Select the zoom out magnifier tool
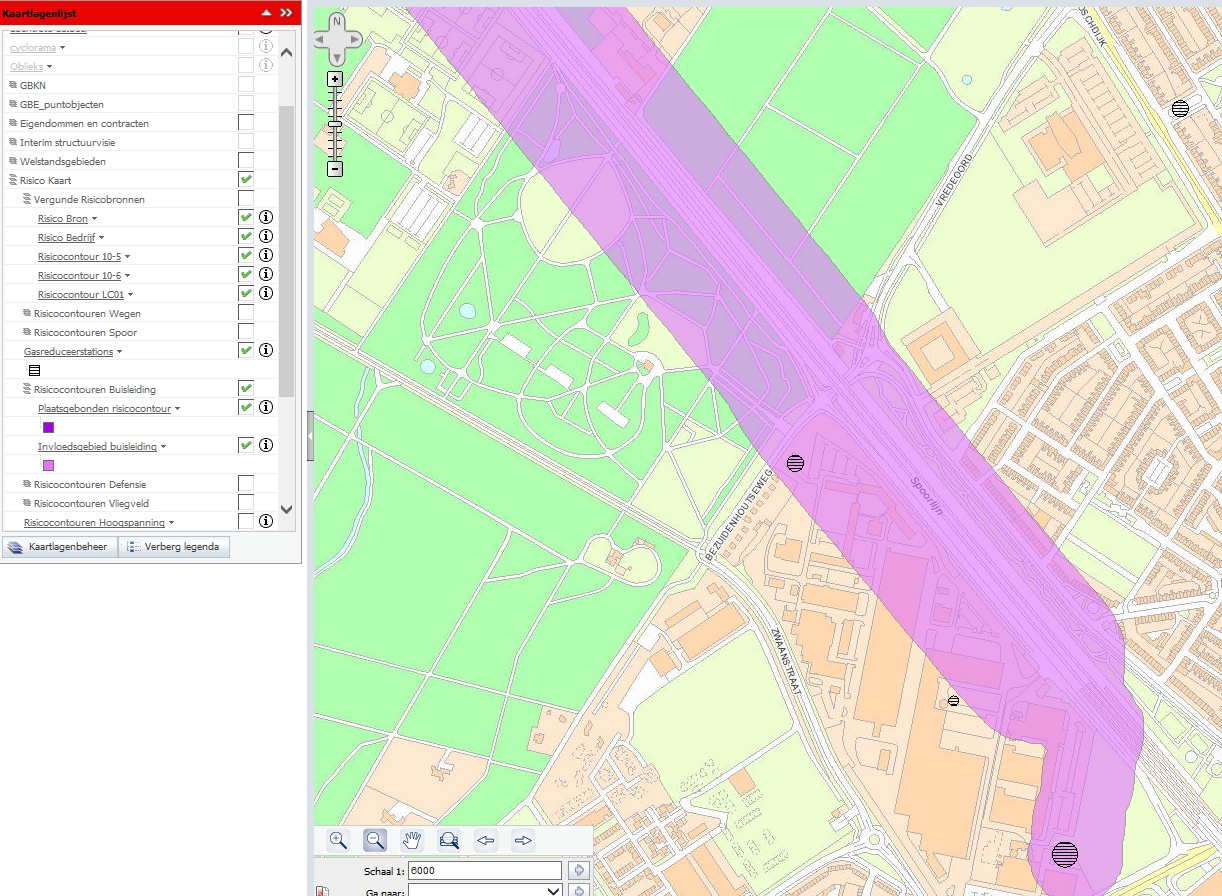Viewport: 1222px width, 896px height. [x=375, y=840]
